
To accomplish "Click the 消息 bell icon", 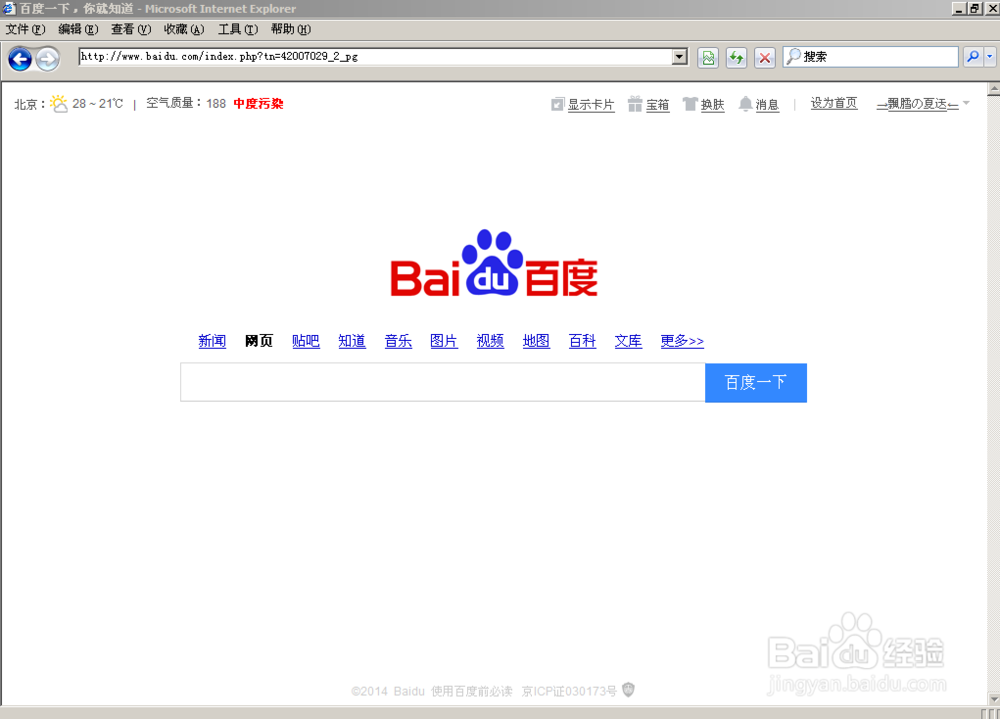I will [x=745, y=104].
